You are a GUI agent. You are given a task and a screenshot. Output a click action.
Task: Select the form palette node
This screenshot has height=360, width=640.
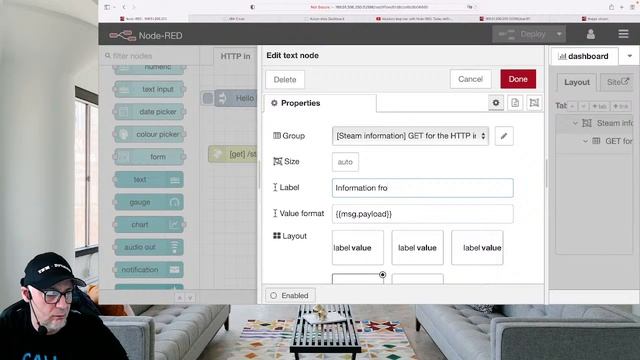tap(149, 157)
